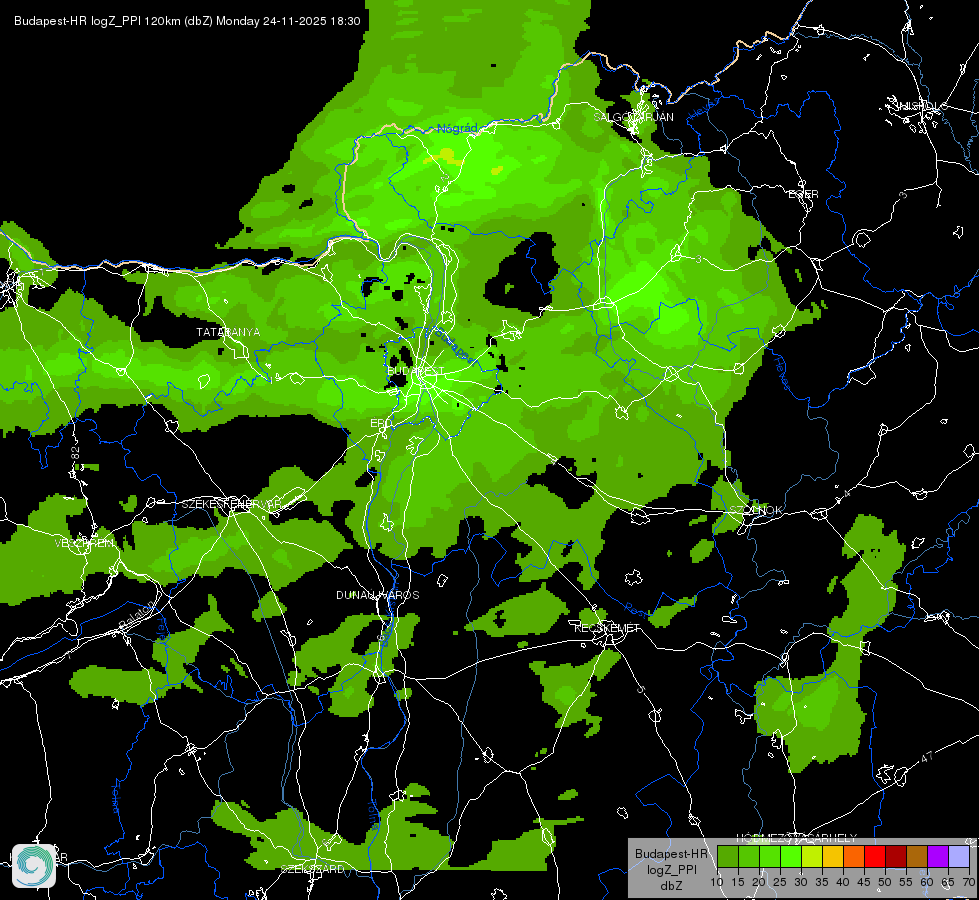Select the 15-20 dBZ green legend swatch

749,857
